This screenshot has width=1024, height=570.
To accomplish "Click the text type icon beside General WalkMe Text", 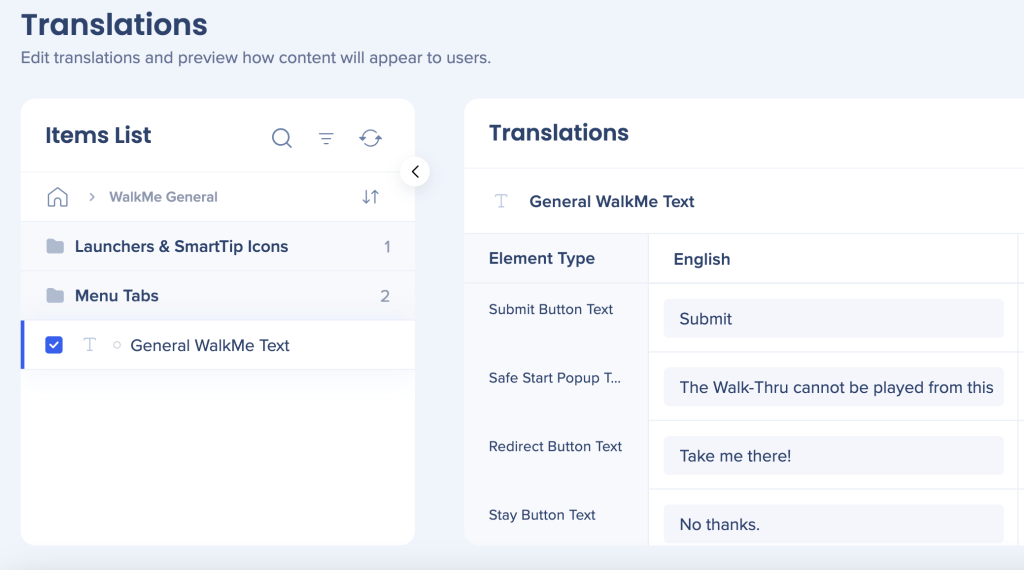I will point(90,345).
